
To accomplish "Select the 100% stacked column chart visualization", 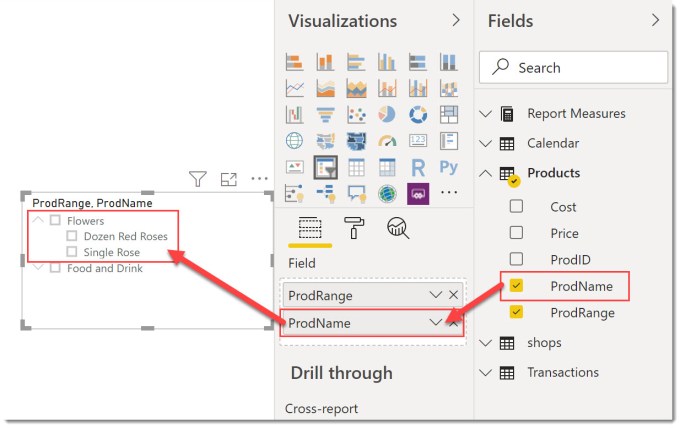I will 448,62.
